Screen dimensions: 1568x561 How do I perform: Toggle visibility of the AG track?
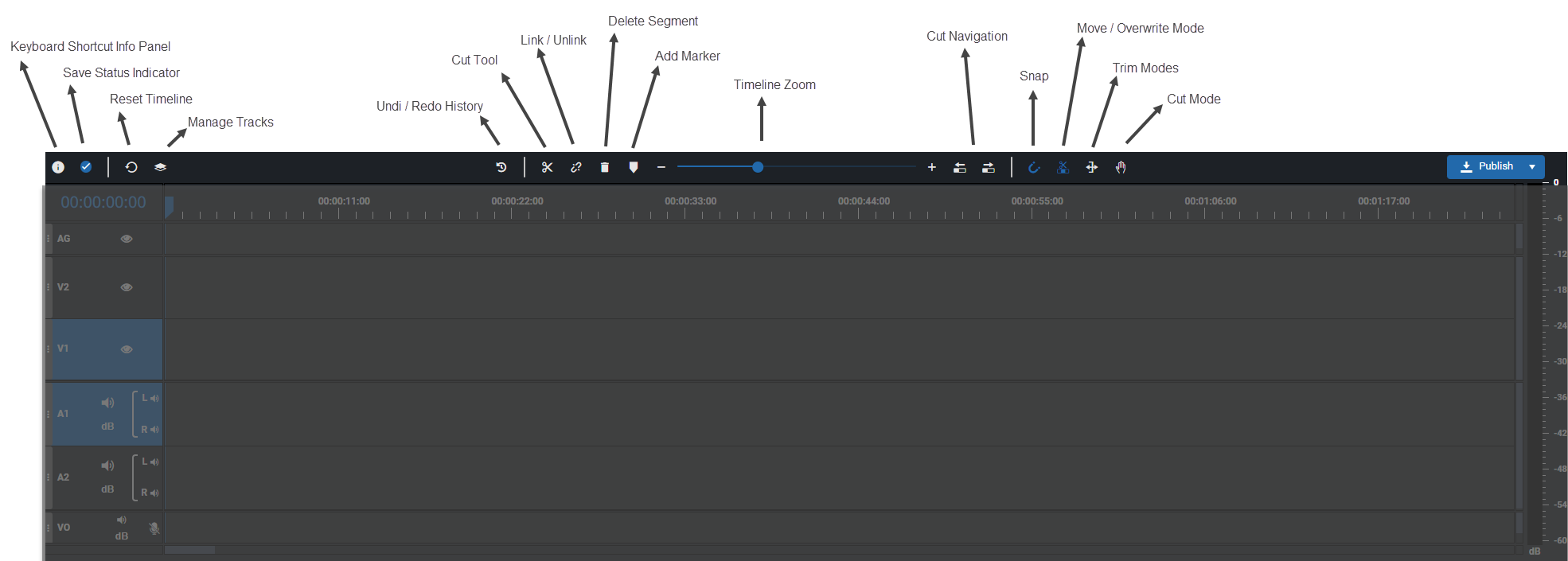127,239
